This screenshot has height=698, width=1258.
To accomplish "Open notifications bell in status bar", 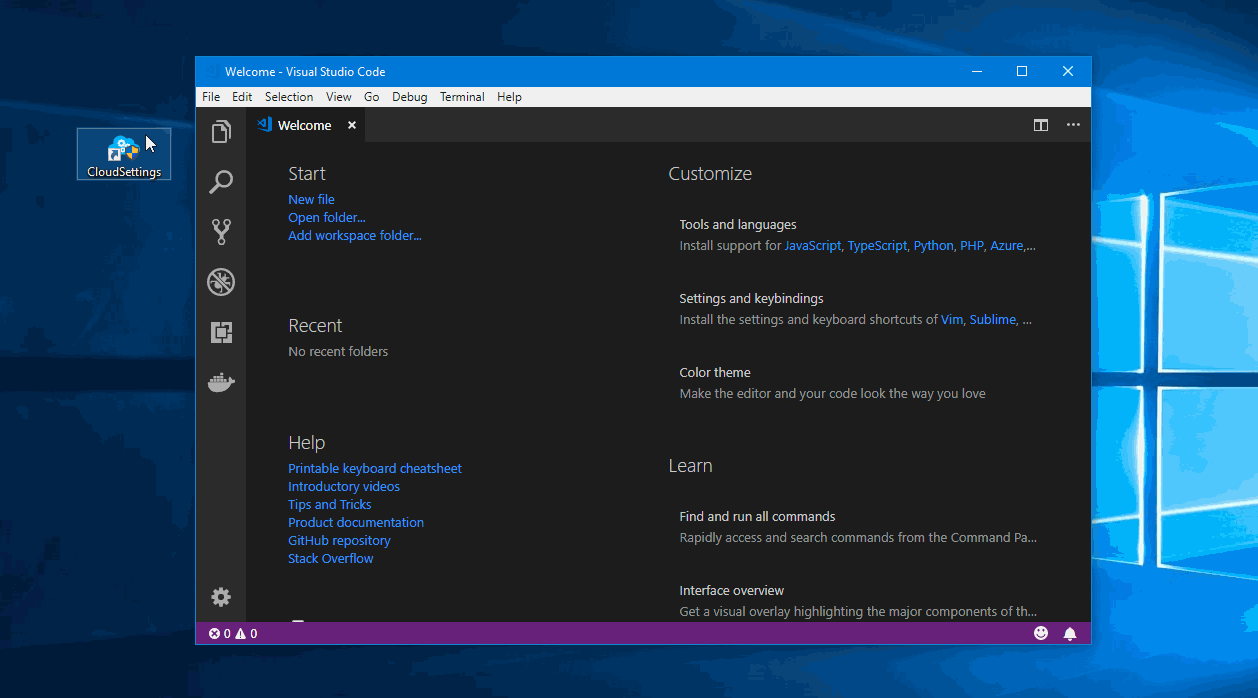I will [x=1070, y=633].
